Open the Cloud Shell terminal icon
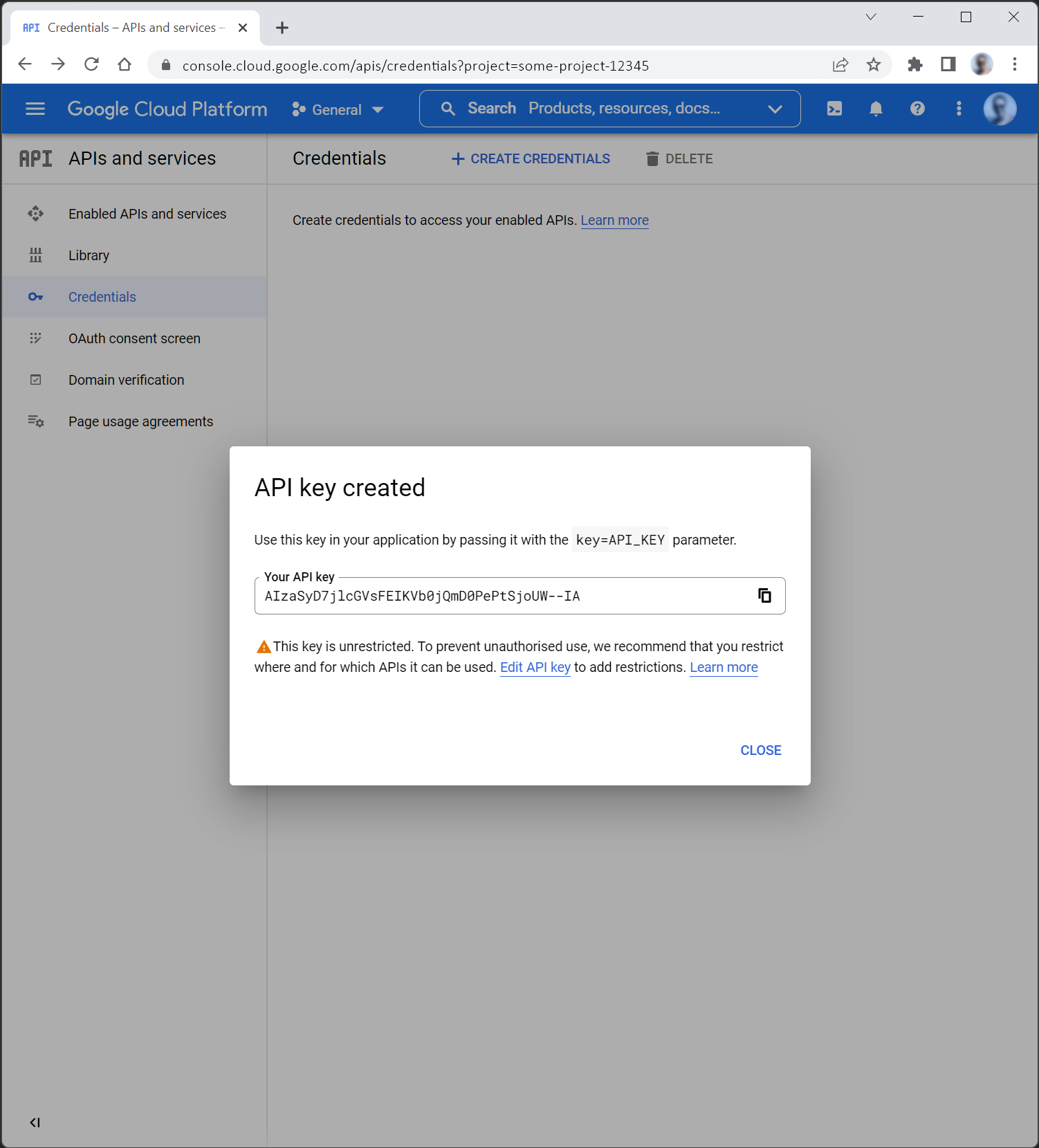This screenshot has height=1148, width=1039. coord(834,109)
